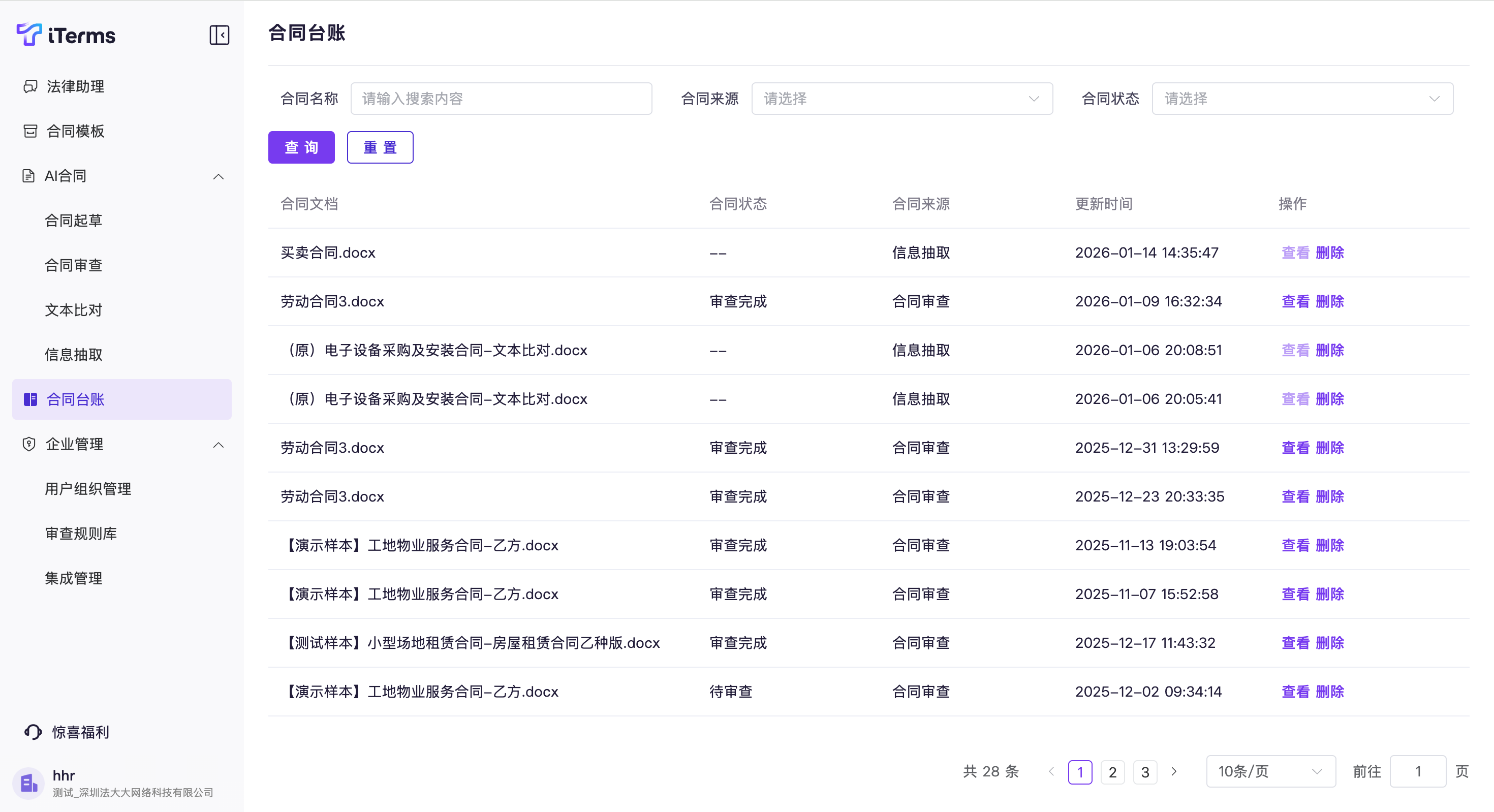Click the 查询 button
Screen dimensions: 1494x812
point(301,147)
